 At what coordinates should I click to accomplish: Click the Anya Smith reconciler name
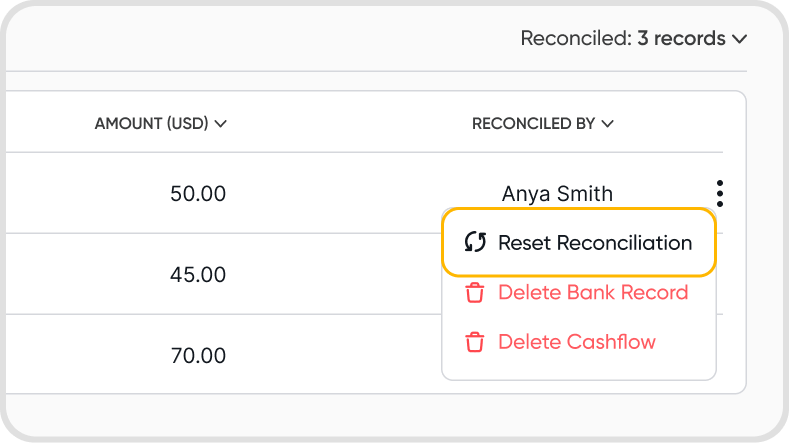click(x=557, y=193)
